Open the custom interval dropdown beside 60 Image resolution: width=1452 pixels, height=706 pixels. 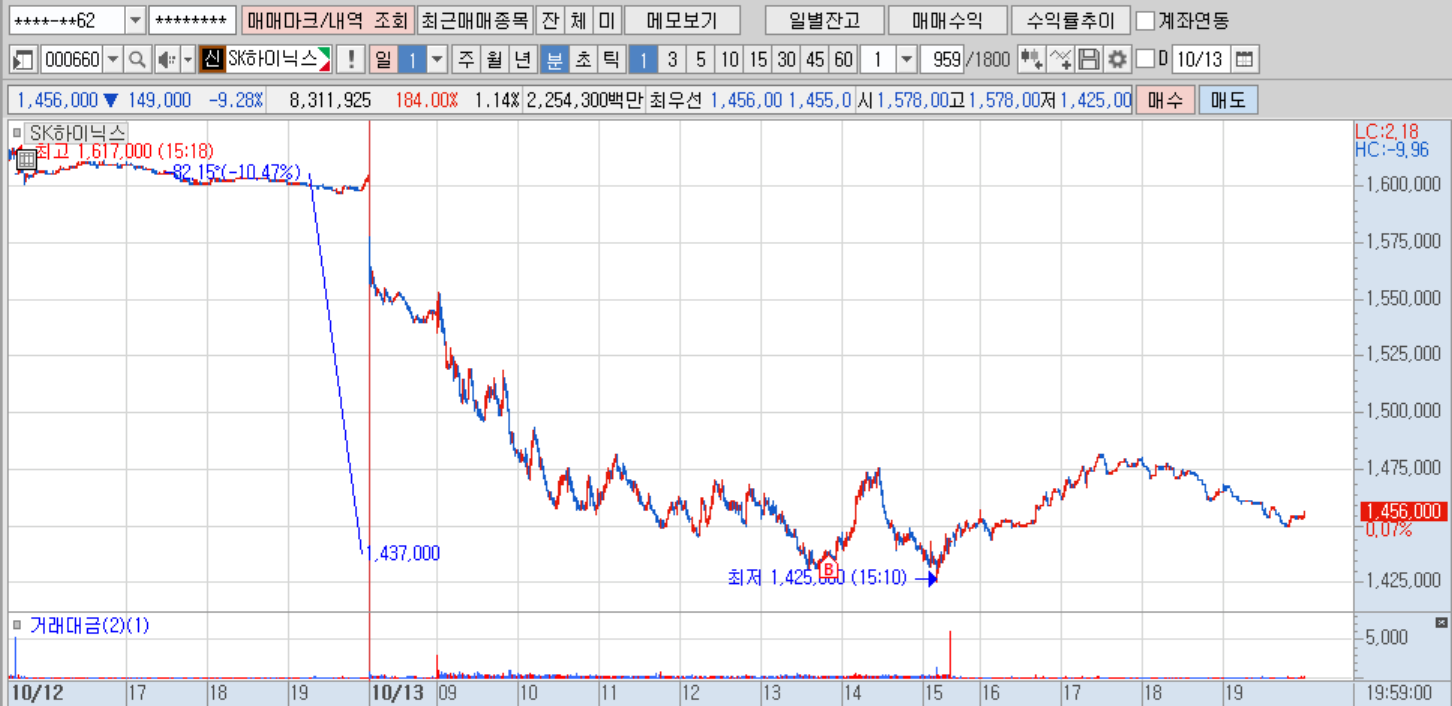[907, 60]
